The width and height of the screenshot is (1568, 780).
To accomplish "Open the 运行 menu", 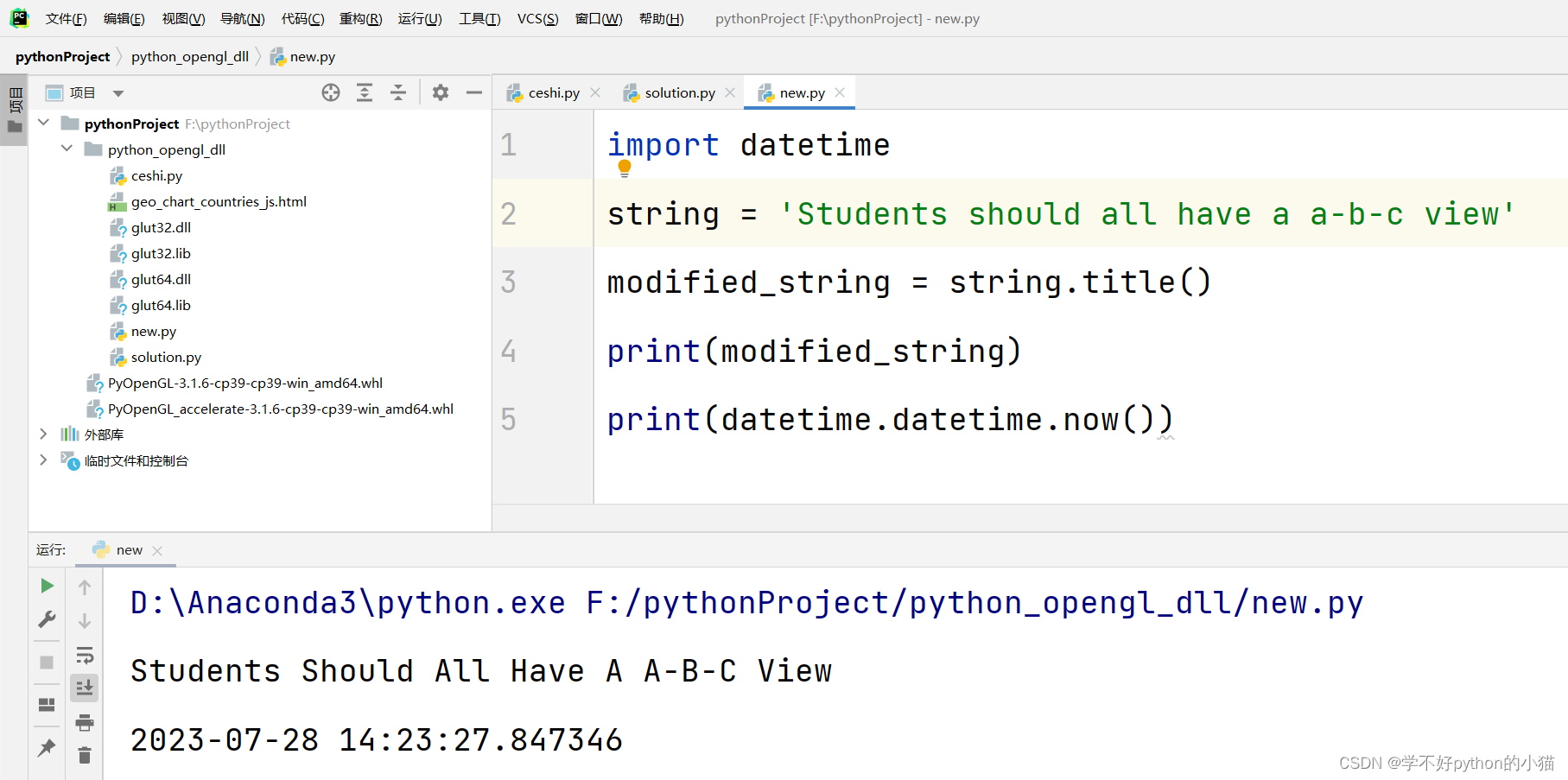I will pos(420,18).
